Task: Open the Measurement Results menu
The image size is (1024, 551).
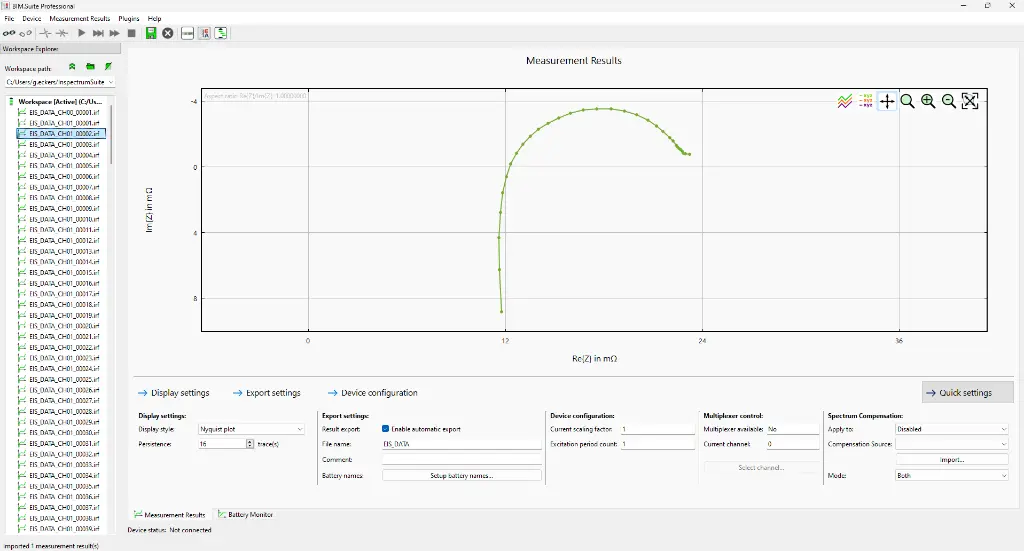Action: coord(80,19)
